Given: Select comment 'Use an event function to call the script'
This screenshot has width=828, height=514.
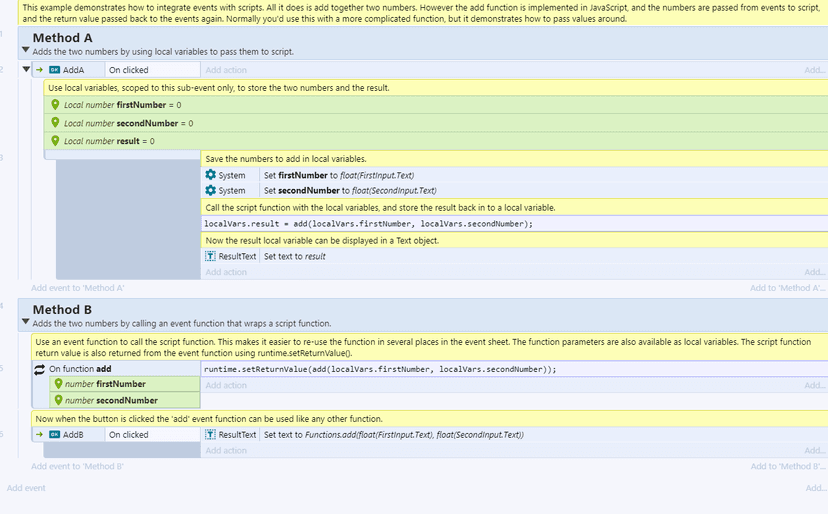Looking at the screenshot, I should pyautogui.click(x=429, y=347).
